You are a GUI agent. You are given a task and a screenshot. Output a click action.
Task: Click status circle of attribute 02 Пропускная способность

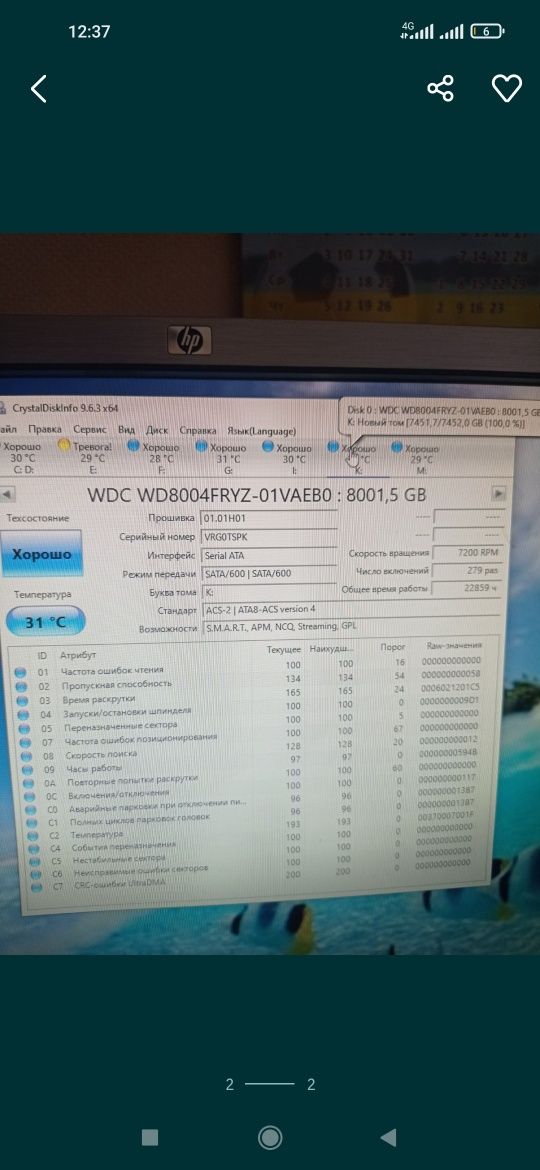point(21,686)
